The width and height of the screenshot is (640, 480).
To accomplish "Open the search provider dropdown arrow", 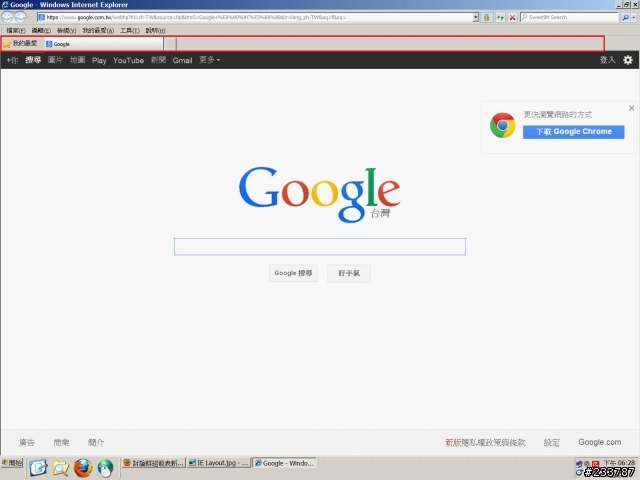I will (x=634, y=17).
